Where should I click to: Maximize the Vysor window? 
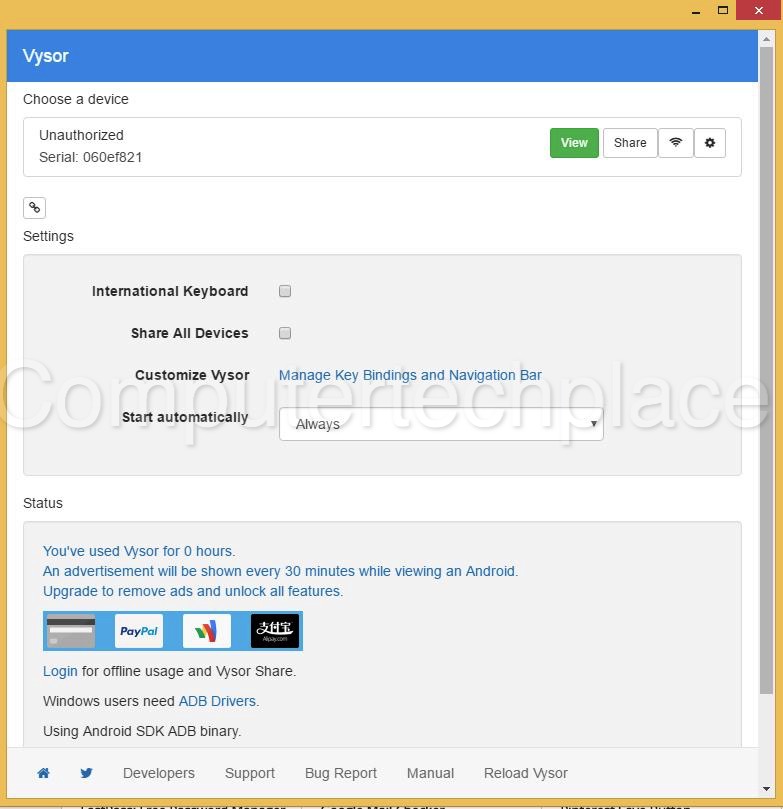[x=723, y=10]
